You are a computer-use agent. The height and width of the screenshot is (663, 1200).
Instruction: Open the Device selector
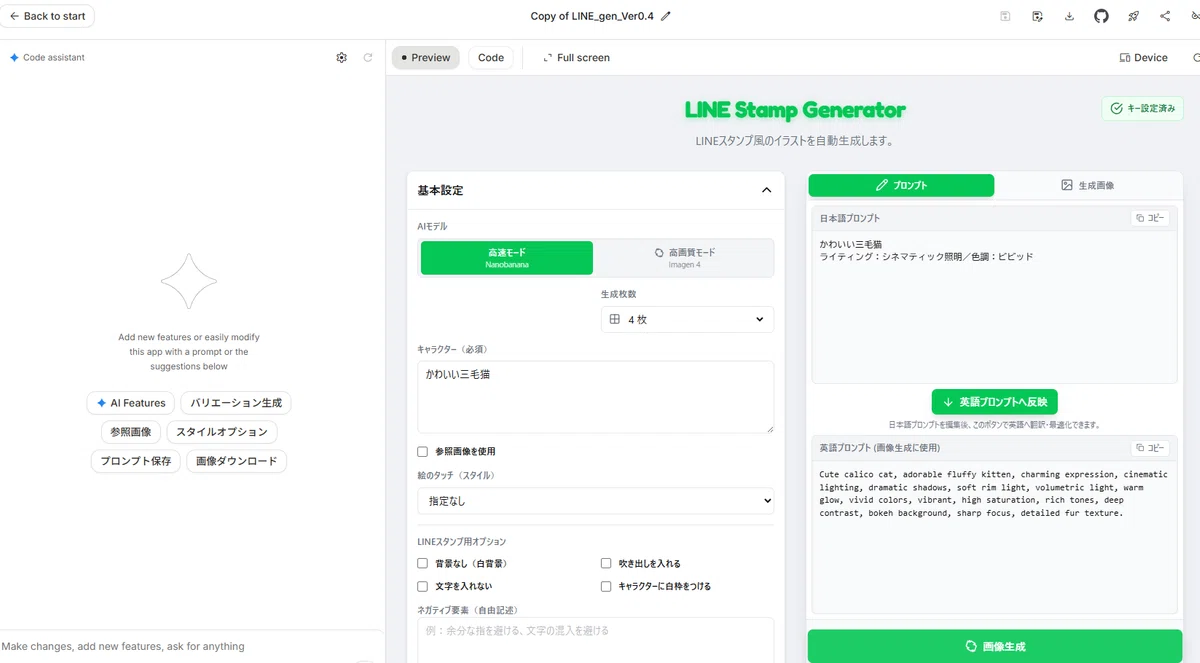(1143, 58)
